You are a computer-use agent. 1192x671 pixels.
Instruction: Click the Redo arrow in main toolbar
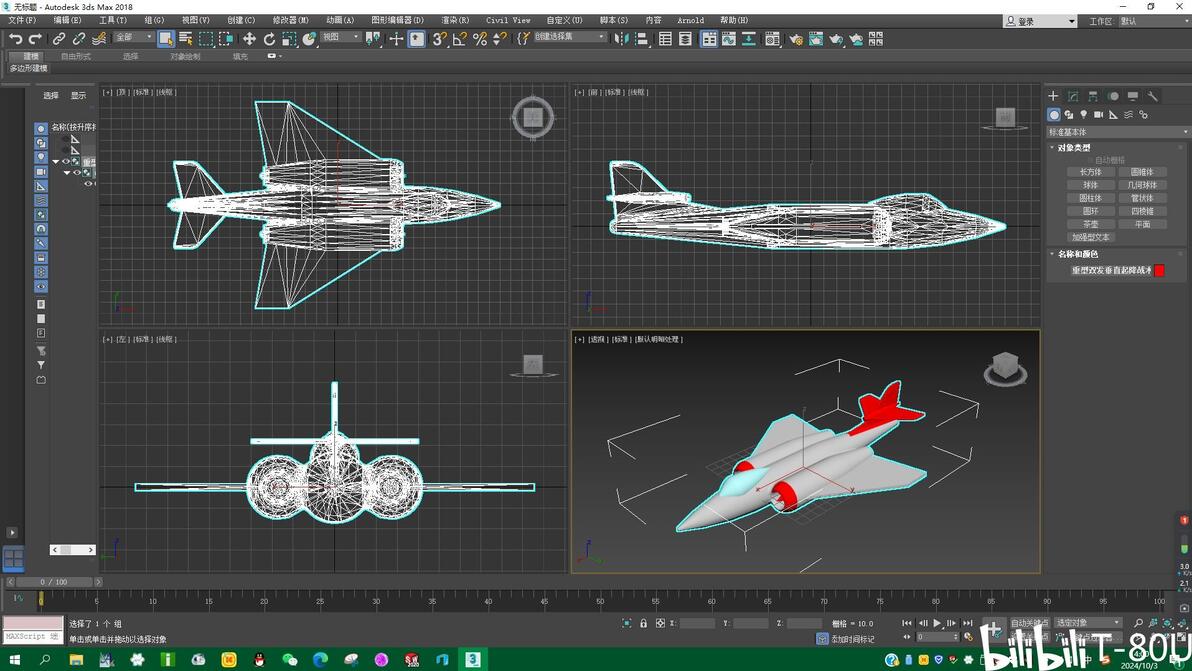(x=35, y=39)
